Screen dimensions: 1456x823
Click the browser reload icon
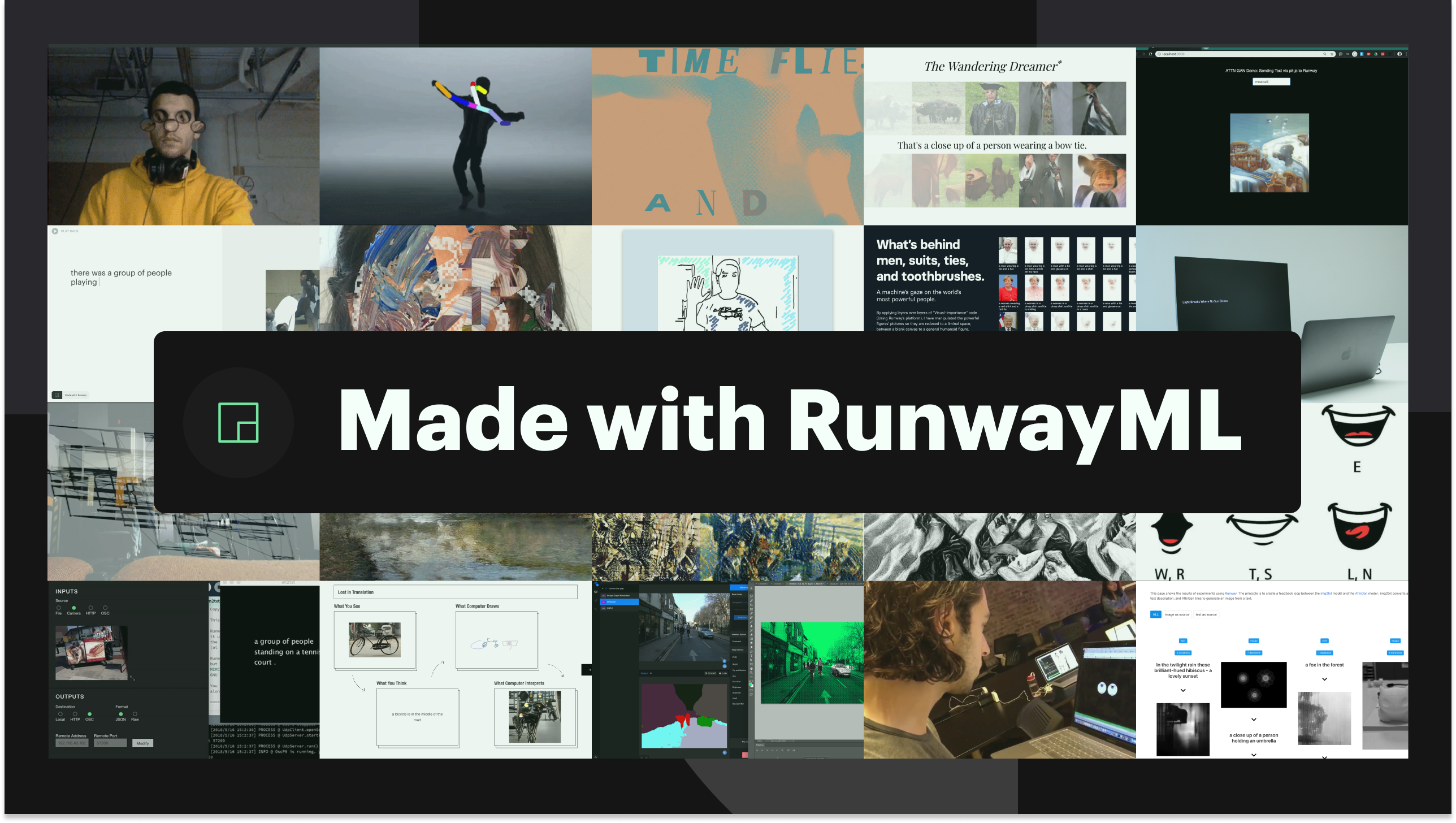1150,54
